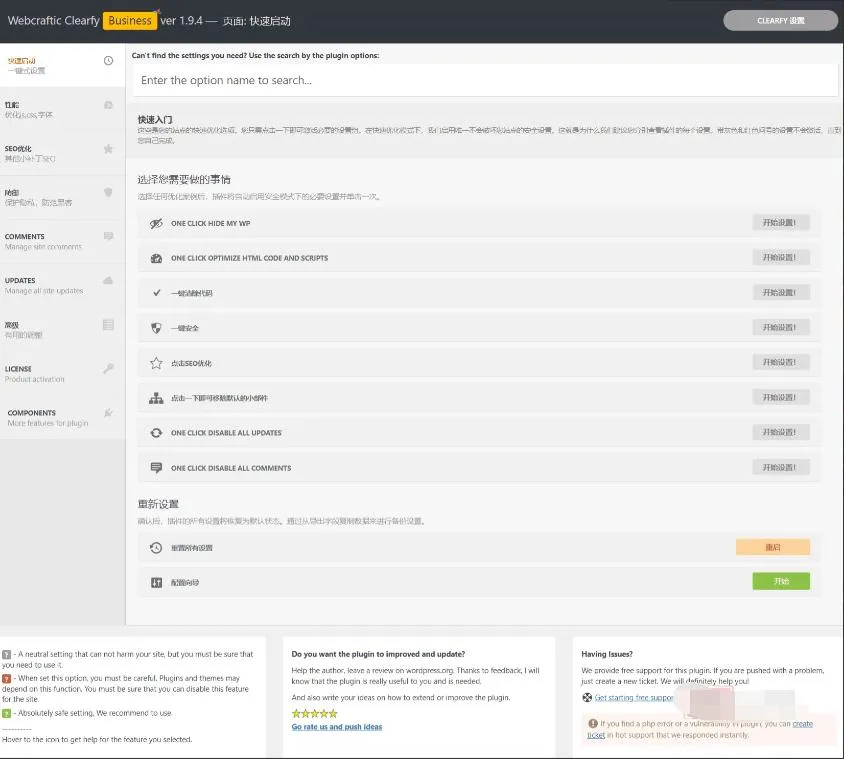Click the checkmark icon of the 一键清除代码 row
Screen dimensions: 844x759
[157, 293]
